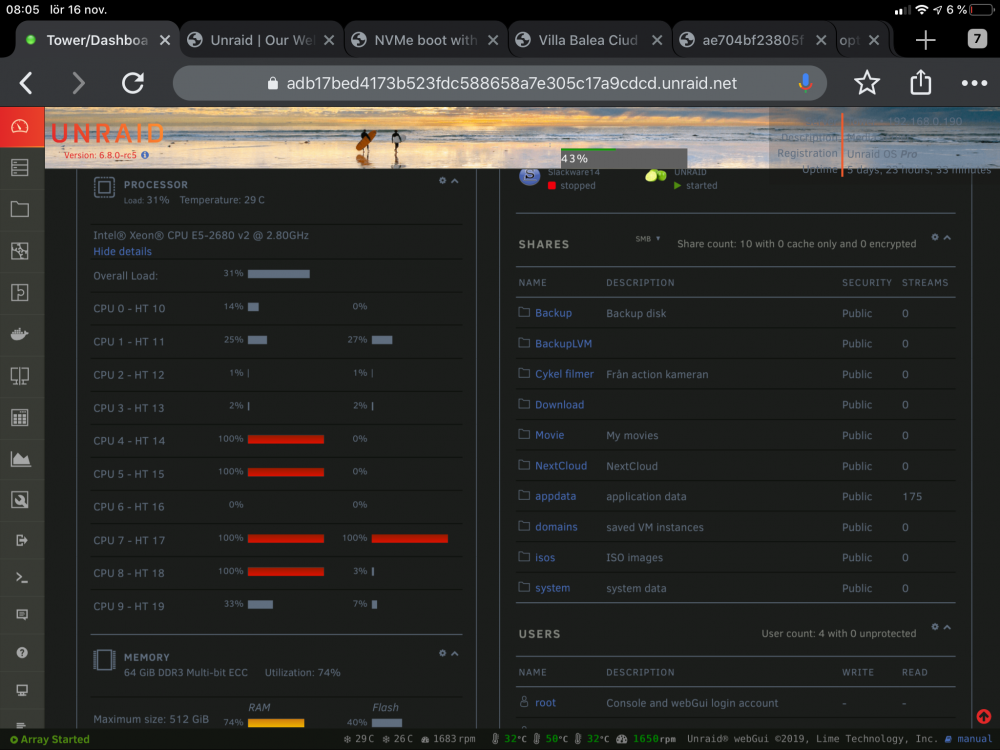Viewport: 1000px width, 750px height.
Task: Click the Array Started status text
Action: [55, 740]
